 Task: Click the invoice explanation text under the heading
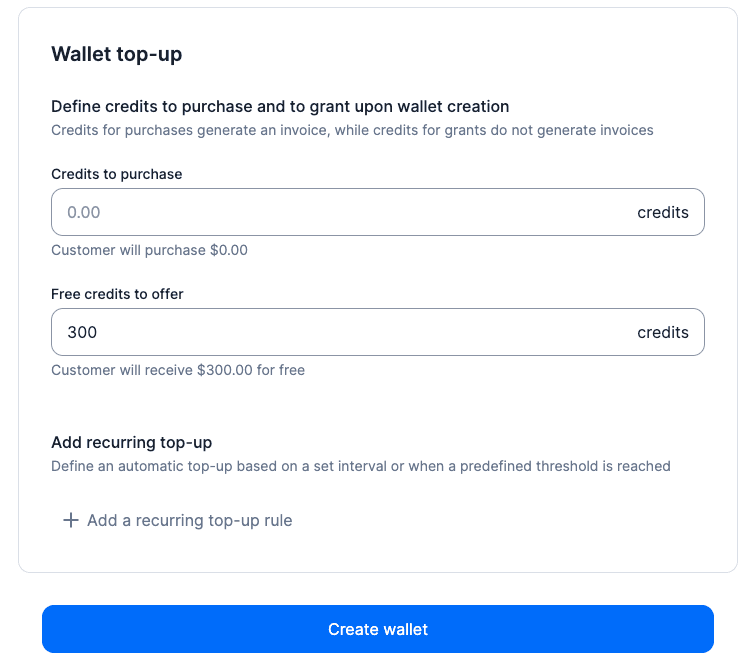pos(352,129)
